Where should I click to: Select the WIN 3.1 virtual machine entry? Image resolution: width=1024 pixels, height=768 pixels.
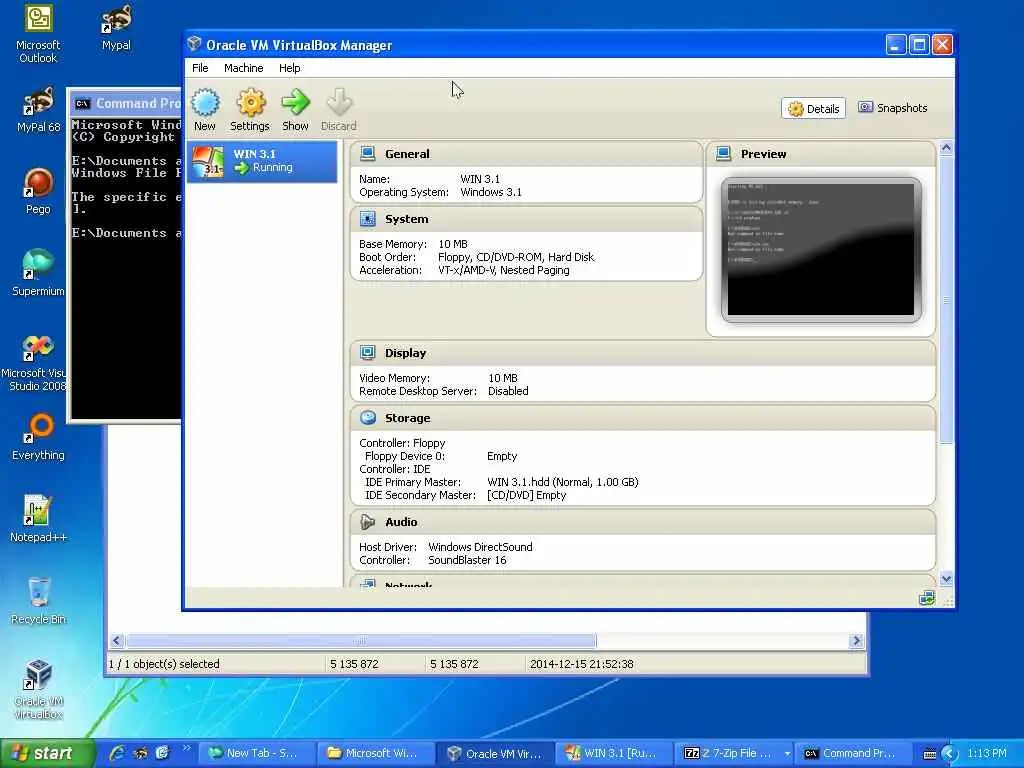point(263,161)
